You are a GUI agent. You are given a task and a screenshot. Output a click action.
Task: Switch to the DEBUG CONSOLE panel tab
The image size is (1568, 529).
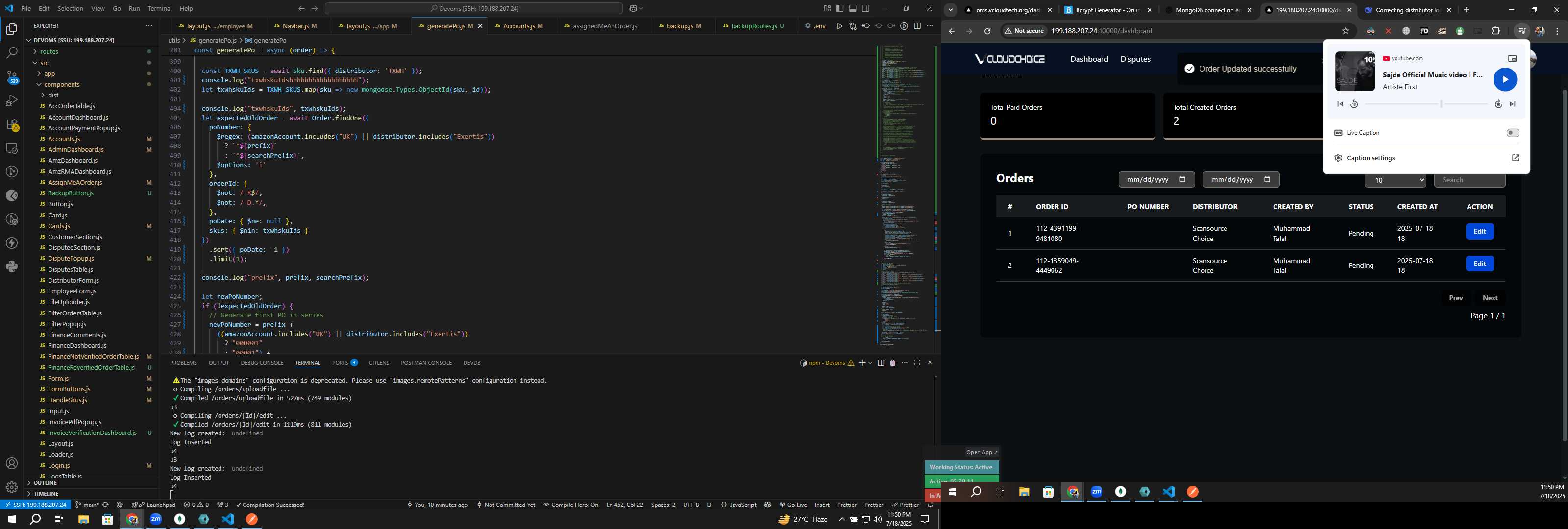262,363
